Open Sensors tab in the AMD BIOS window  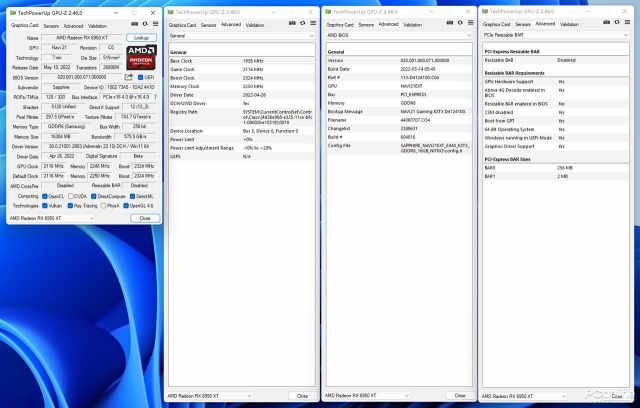(366, 24)
